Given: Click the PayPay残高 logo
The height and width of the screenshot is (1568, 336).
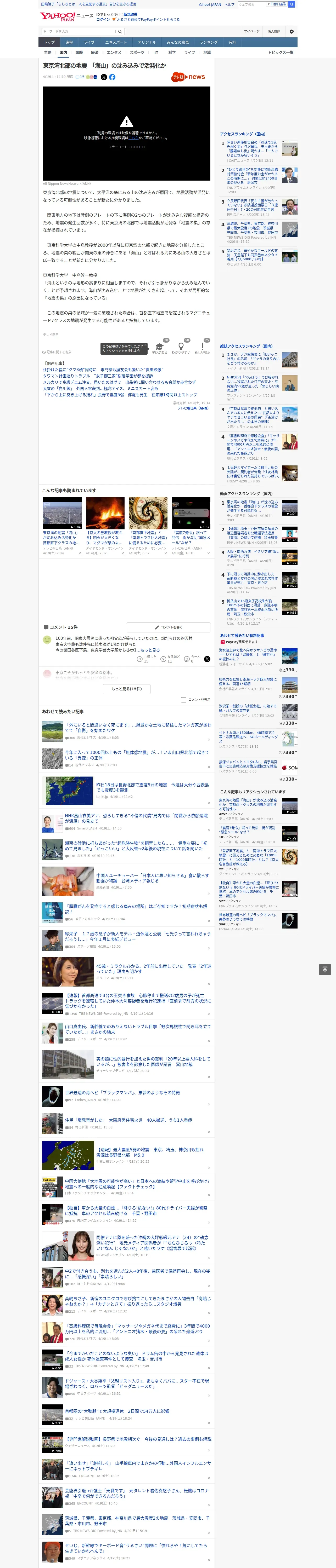Looking at the screenshot, I should click(x=232, y=642).
